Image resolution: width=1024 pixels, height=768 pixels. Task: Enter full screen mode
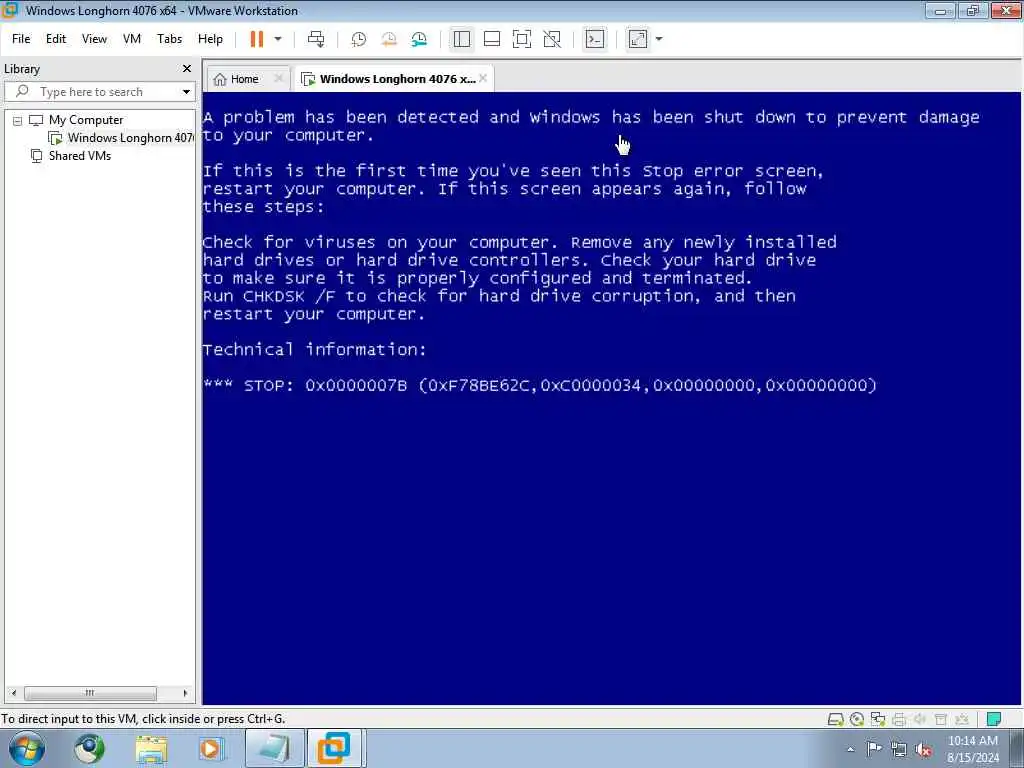[x=522, y=39]
